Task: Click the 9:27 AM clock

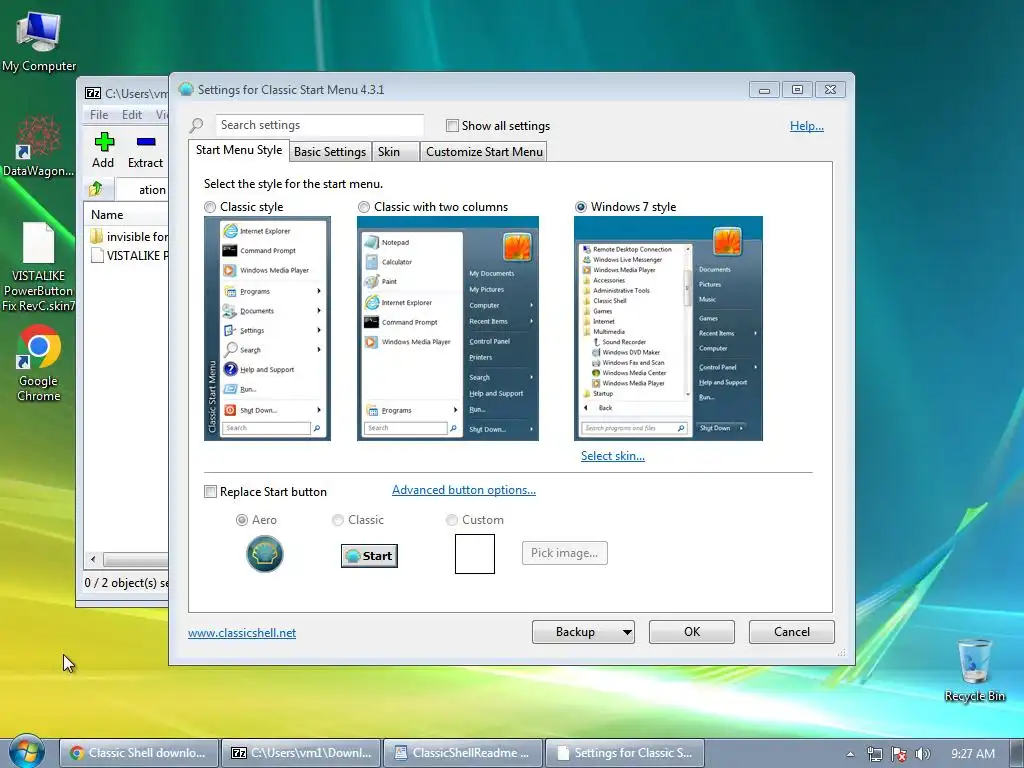Action: [972, 754]
